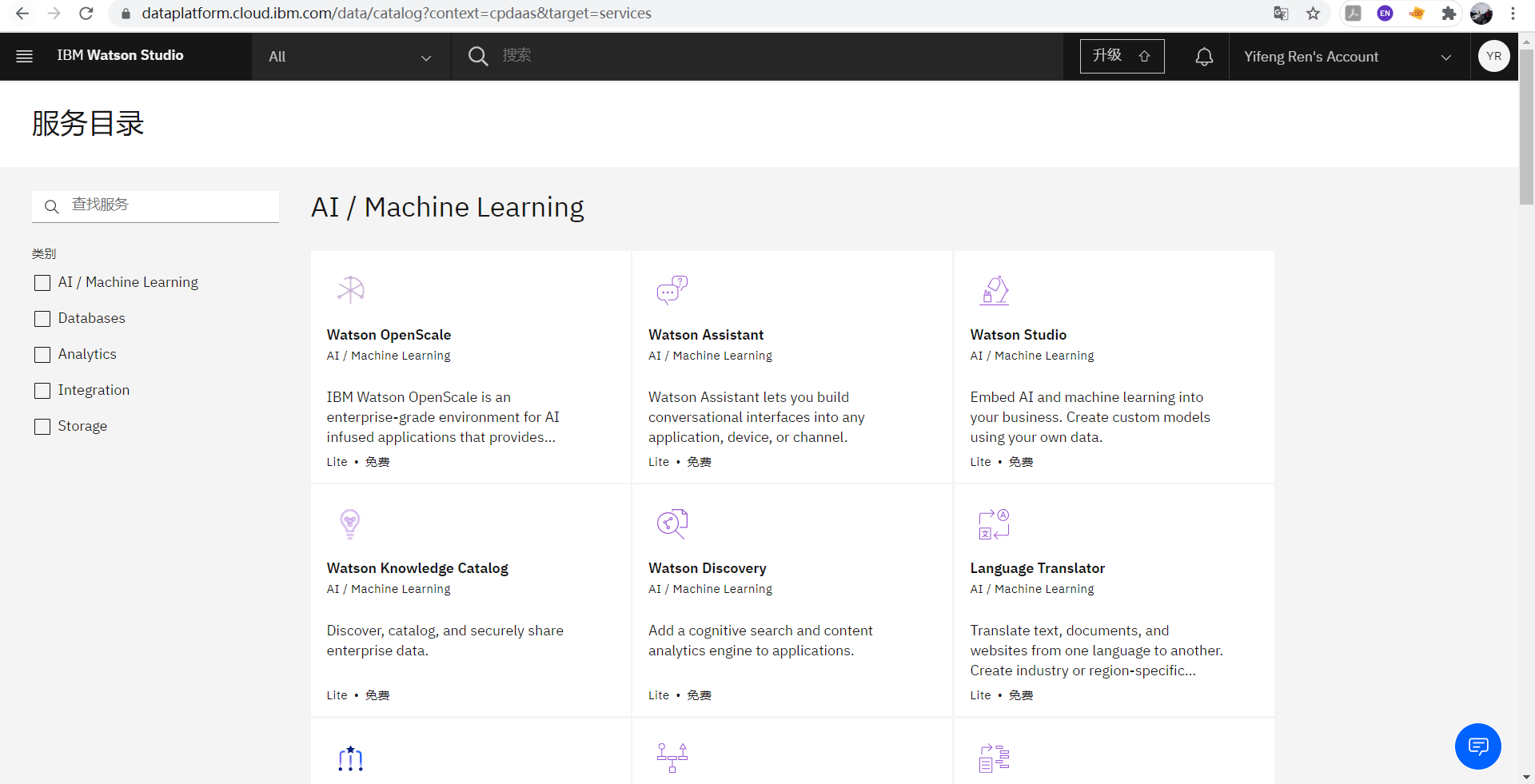Open the PDF extension icon

pyautogui.click(x=1354, y=13)
